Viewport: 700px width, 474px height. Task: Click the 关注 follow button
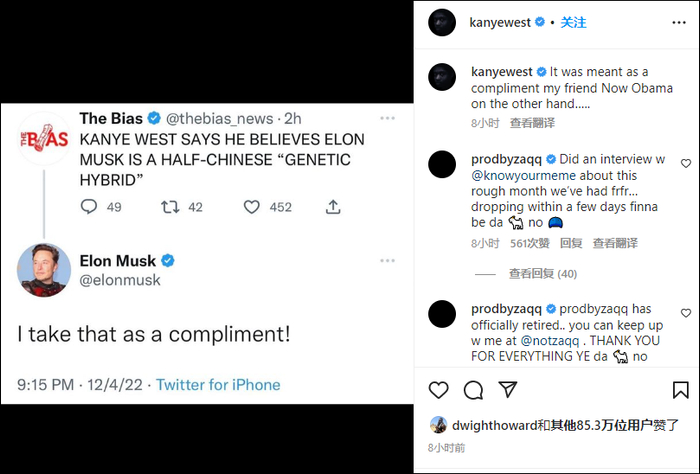tap(573, 22)
